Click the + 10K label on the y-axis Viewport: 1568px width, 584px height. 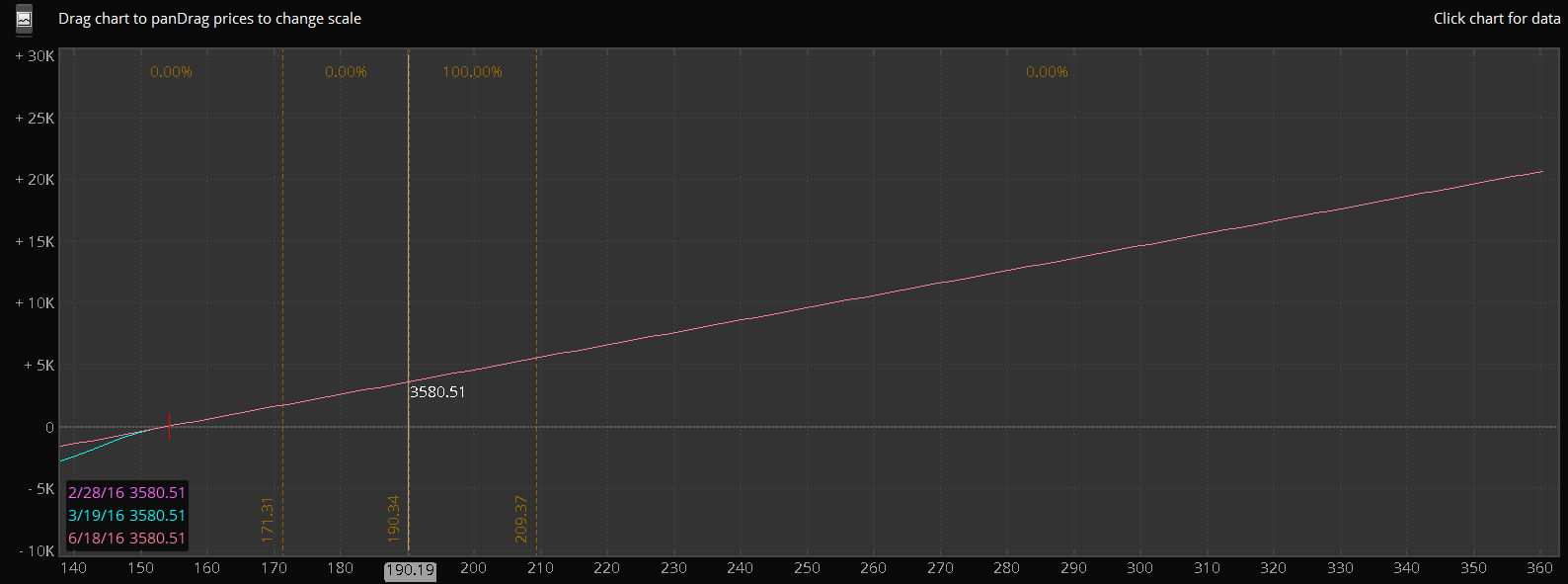click(x=35, y=303)
